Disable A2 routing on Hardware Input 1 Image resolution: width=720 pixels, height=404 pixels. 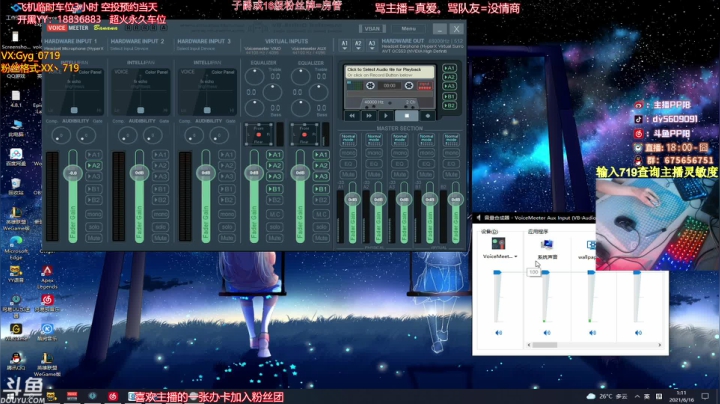point(94,166)
